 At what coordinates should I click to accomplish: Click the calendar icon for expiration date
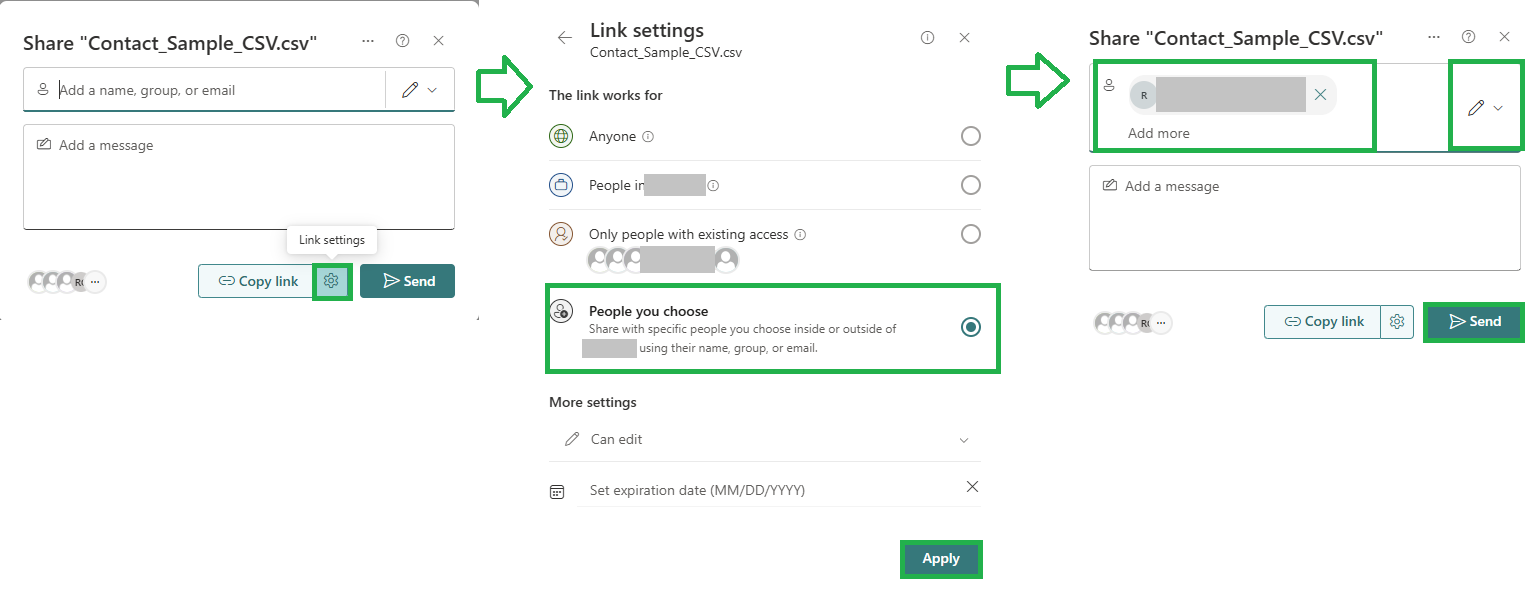tap(557, 491)
